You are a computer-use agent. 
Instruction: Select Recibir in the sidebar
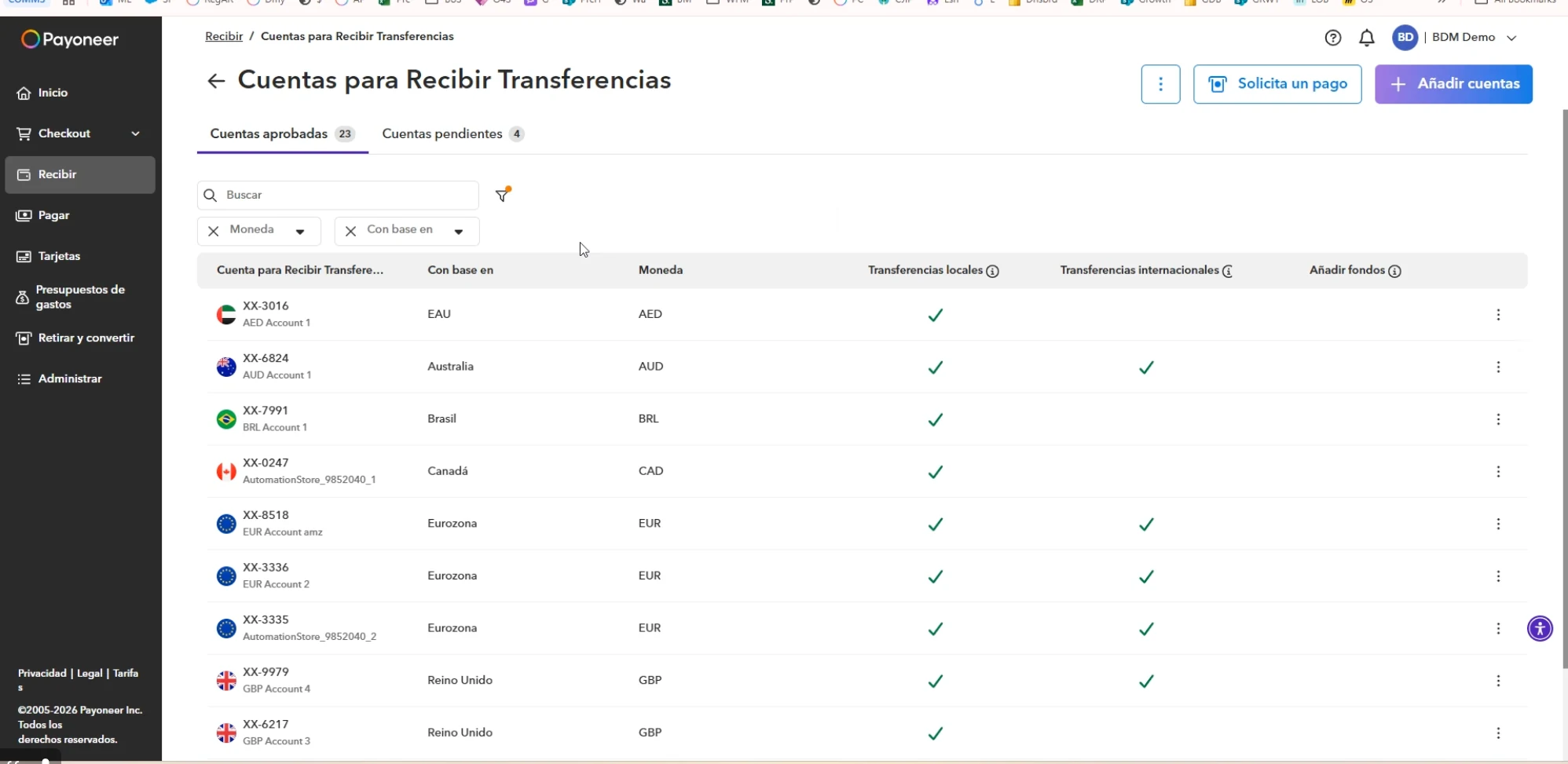coord(80,174)
